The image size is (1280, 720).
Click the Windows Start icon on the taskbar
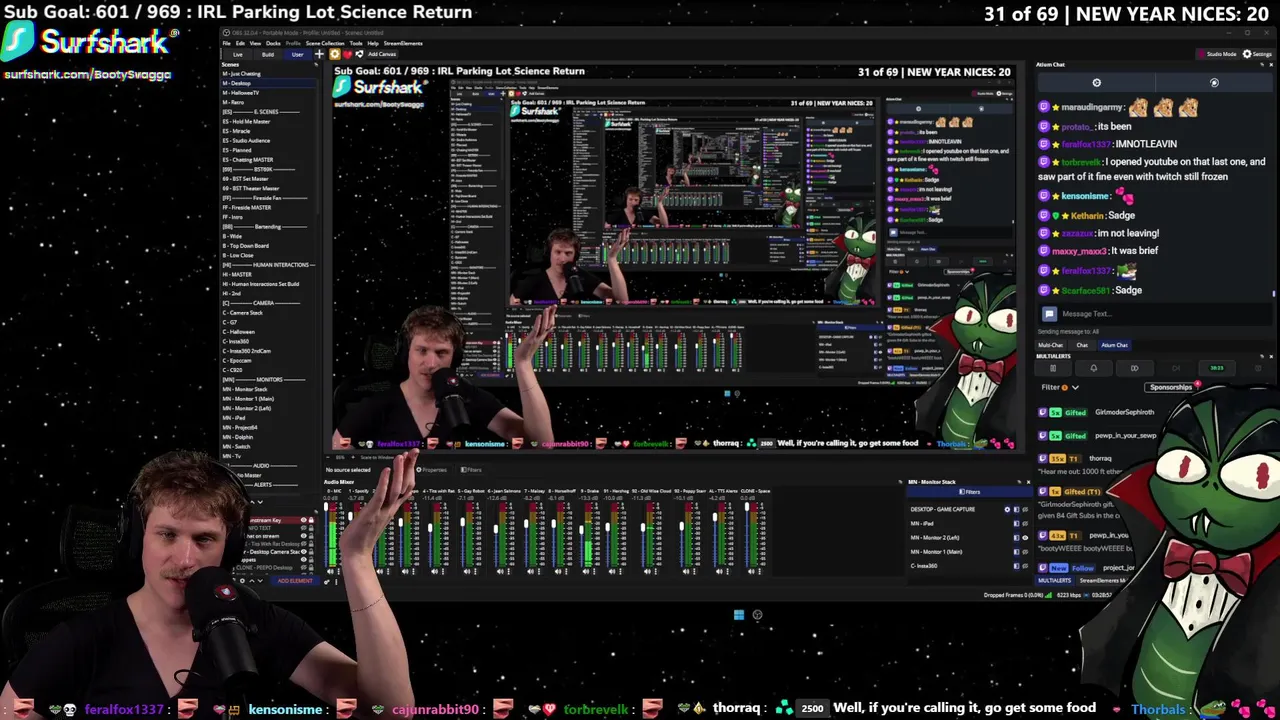click(x=738, y=615)
